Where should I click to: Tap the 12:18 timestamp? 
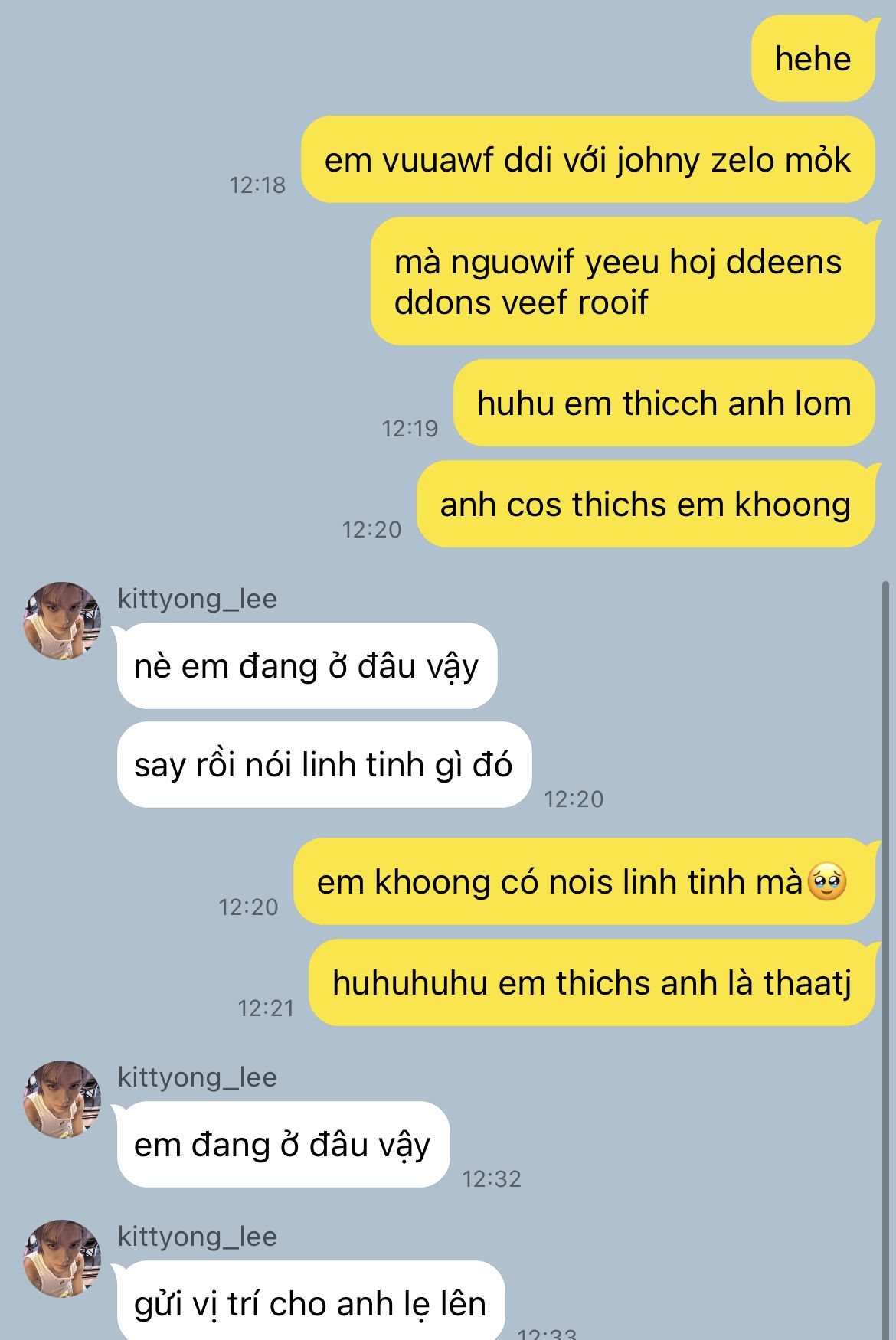pos(257,185)
